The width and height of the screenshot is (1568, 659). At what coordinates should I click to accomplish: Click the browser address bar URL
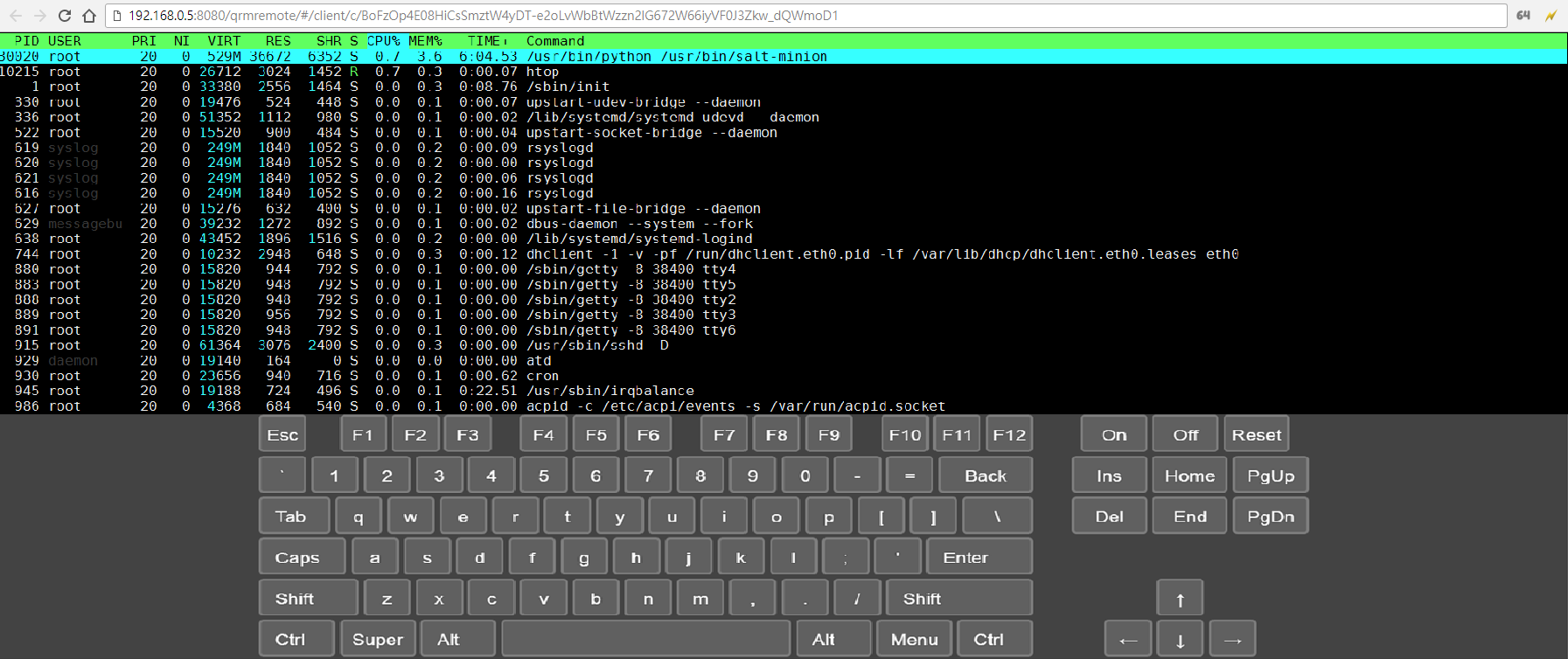[483, 16]
